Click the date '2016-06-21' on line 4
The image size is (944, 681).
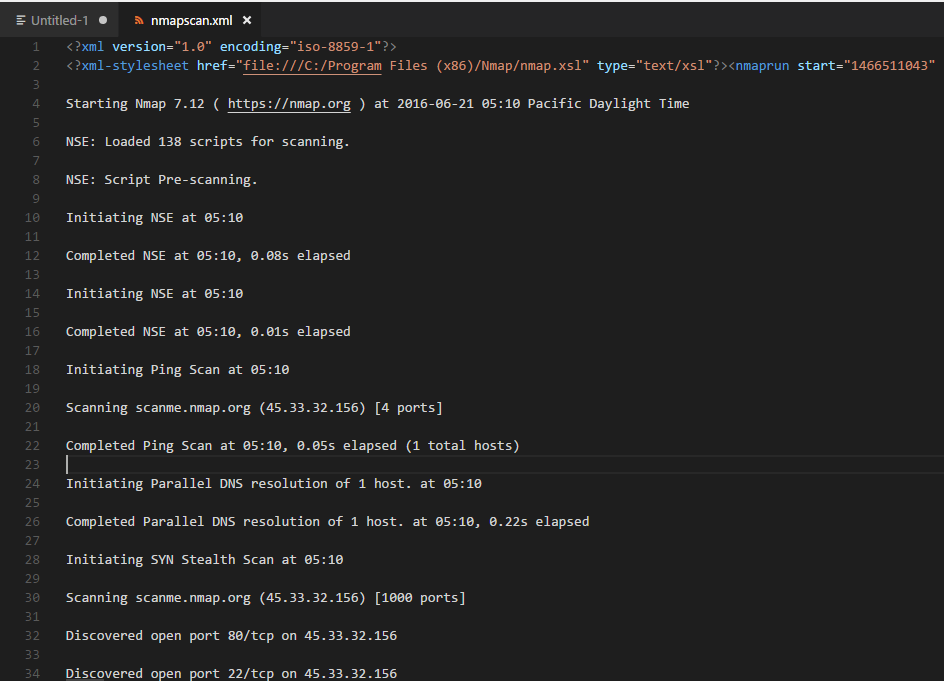click(x=435, y=104)
